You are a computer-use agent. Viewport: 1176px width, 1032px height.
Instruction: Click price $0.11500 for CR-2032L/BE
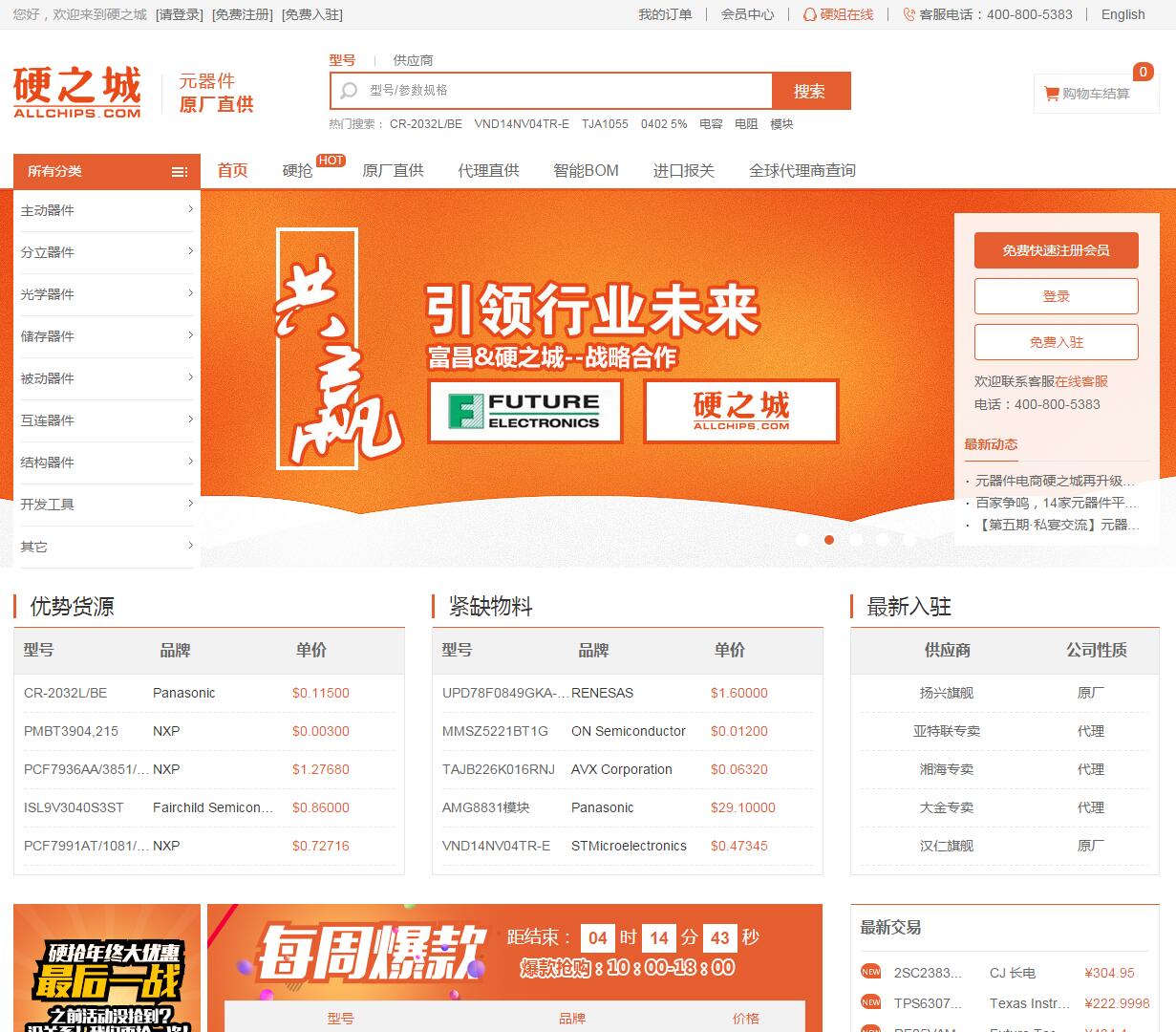pos(321,693)
